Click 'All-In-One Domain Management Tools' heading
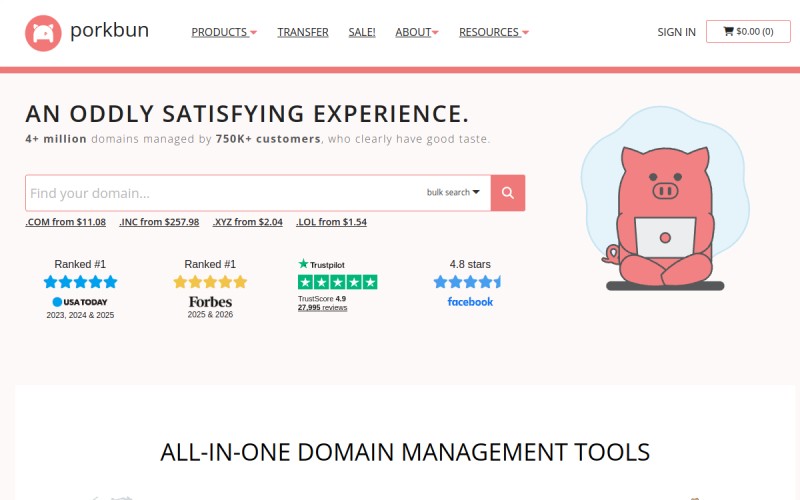800x500 pixels. coord(405,452)
